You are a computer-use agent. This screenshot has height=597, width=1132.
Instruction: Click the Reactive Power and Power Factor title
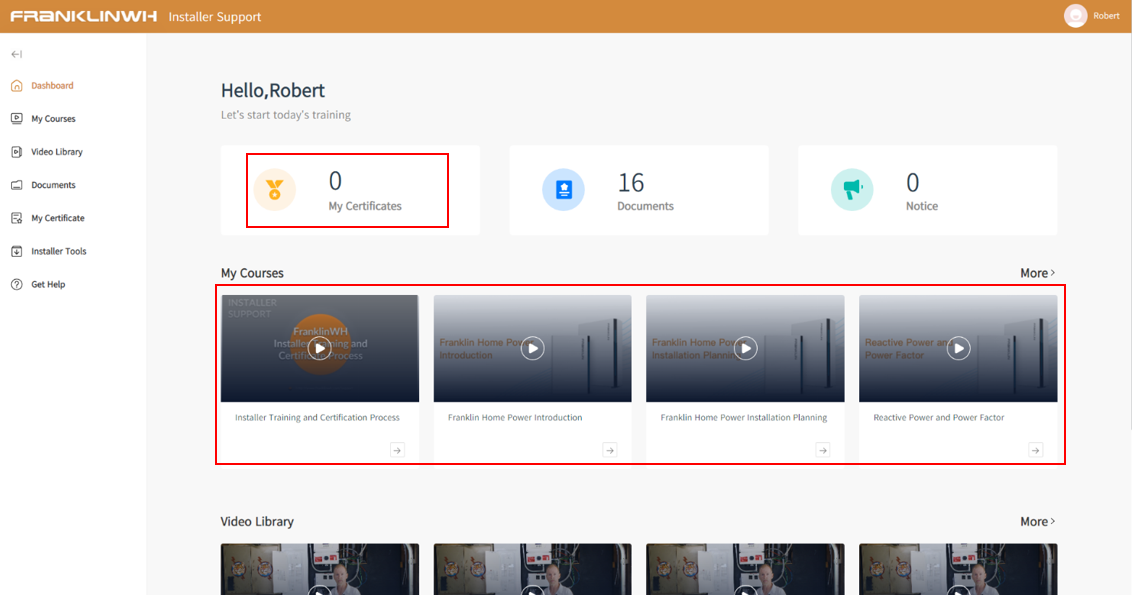[939, 417]
